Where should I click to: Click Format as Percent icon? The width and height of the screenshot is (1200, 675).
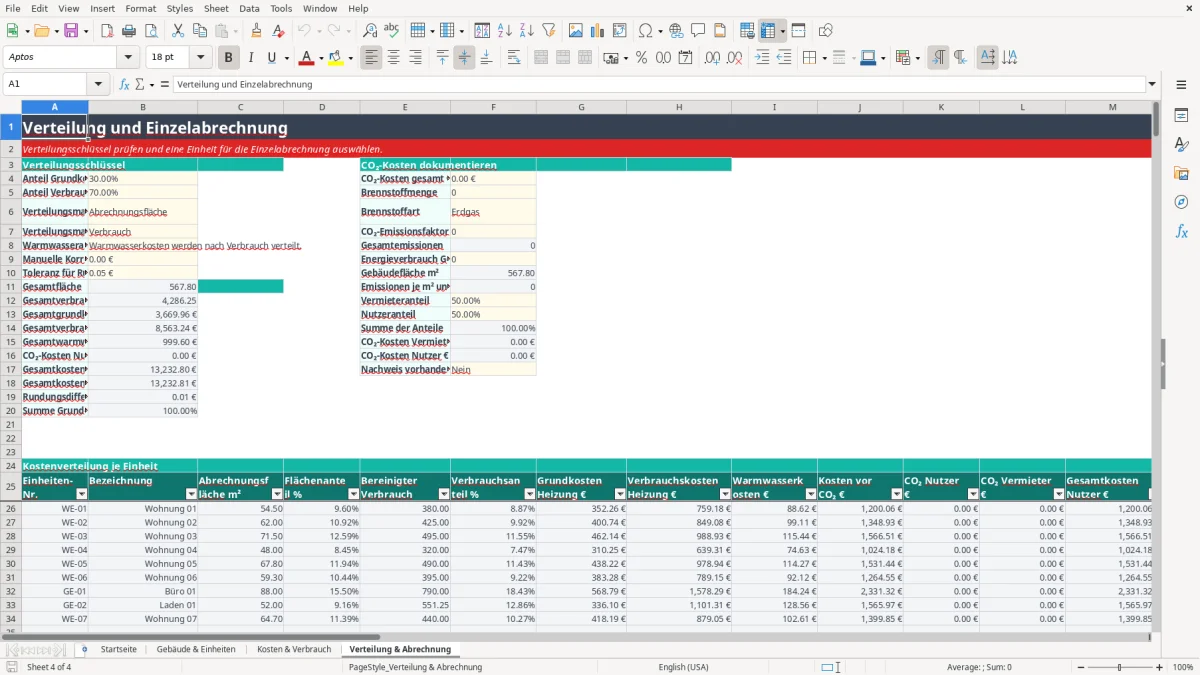pyautogui.click(x=642, y=58)
